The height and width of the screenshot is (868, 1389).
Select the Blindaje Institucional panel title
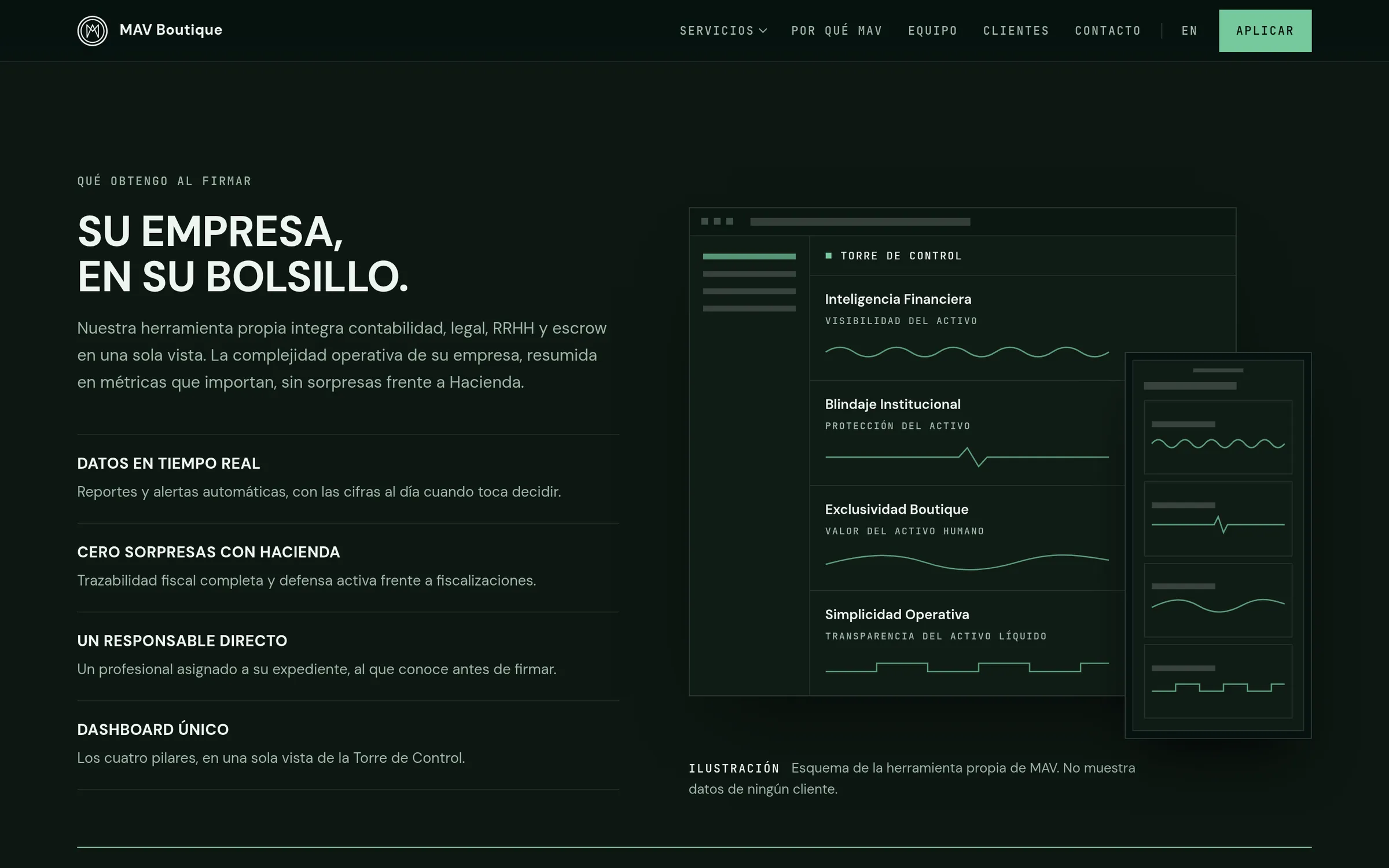(892, 404)
